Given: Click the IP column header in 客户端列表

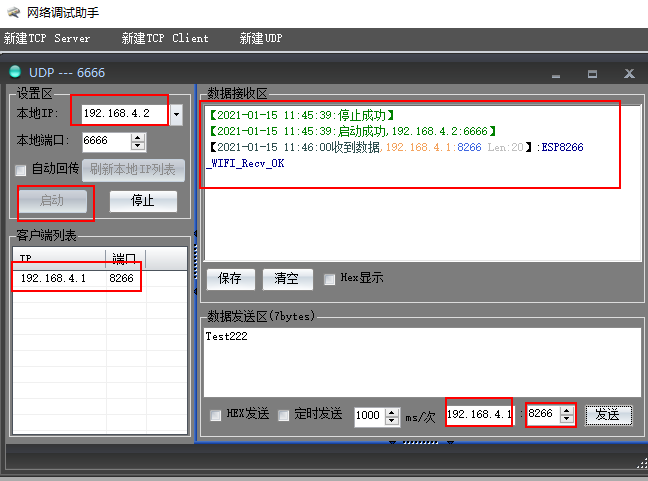Looking at the screenshot, I should (x=59, y=259).
